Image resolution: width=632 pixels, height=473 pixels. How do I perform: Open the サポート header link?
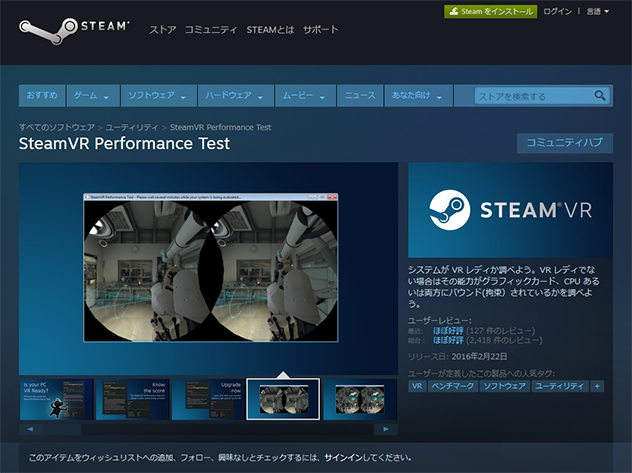(x=320, y=30)
